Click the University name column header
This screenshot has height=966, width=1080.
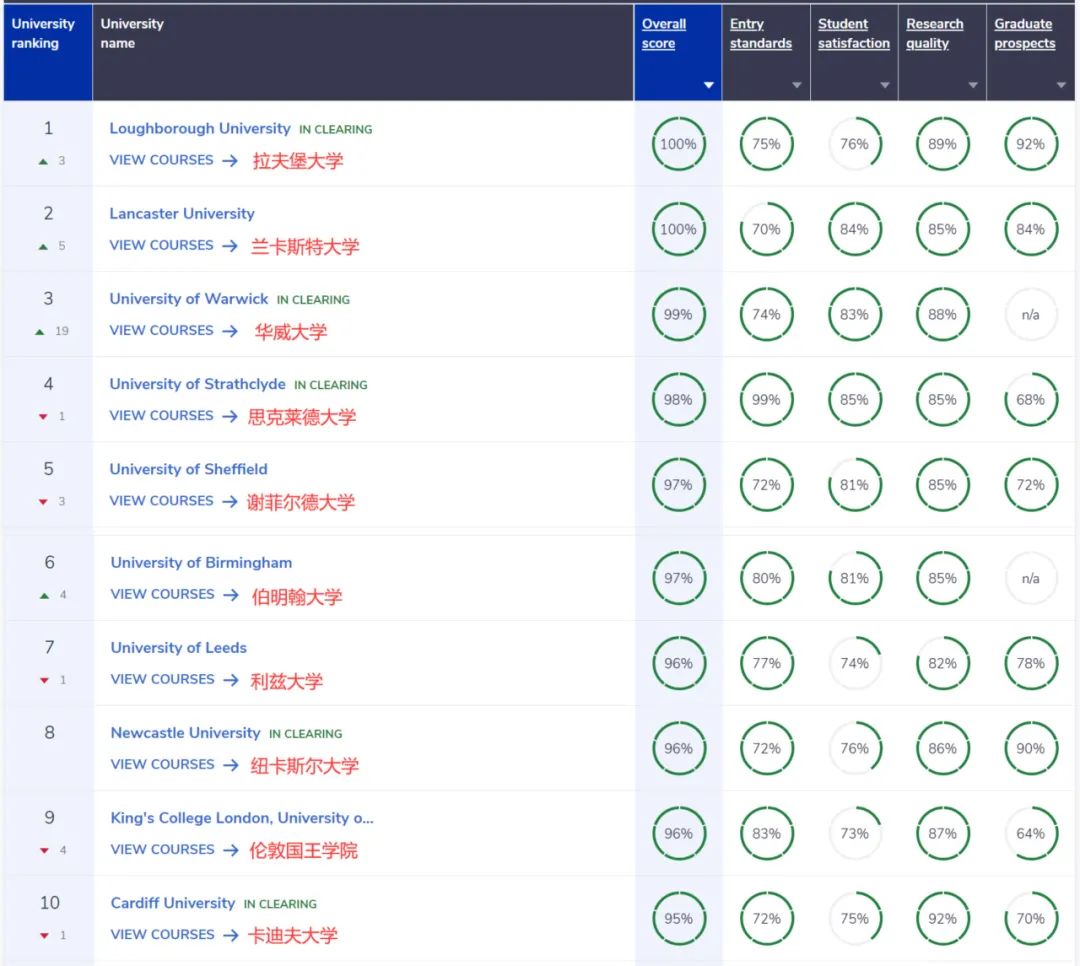[x=363, y=52]
